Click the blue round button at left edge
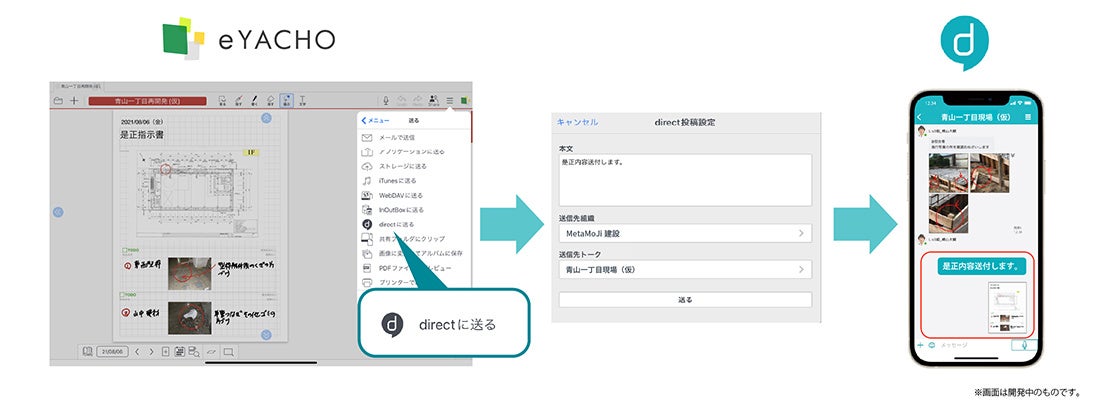 pyautogui.click(x=58, y=211)
